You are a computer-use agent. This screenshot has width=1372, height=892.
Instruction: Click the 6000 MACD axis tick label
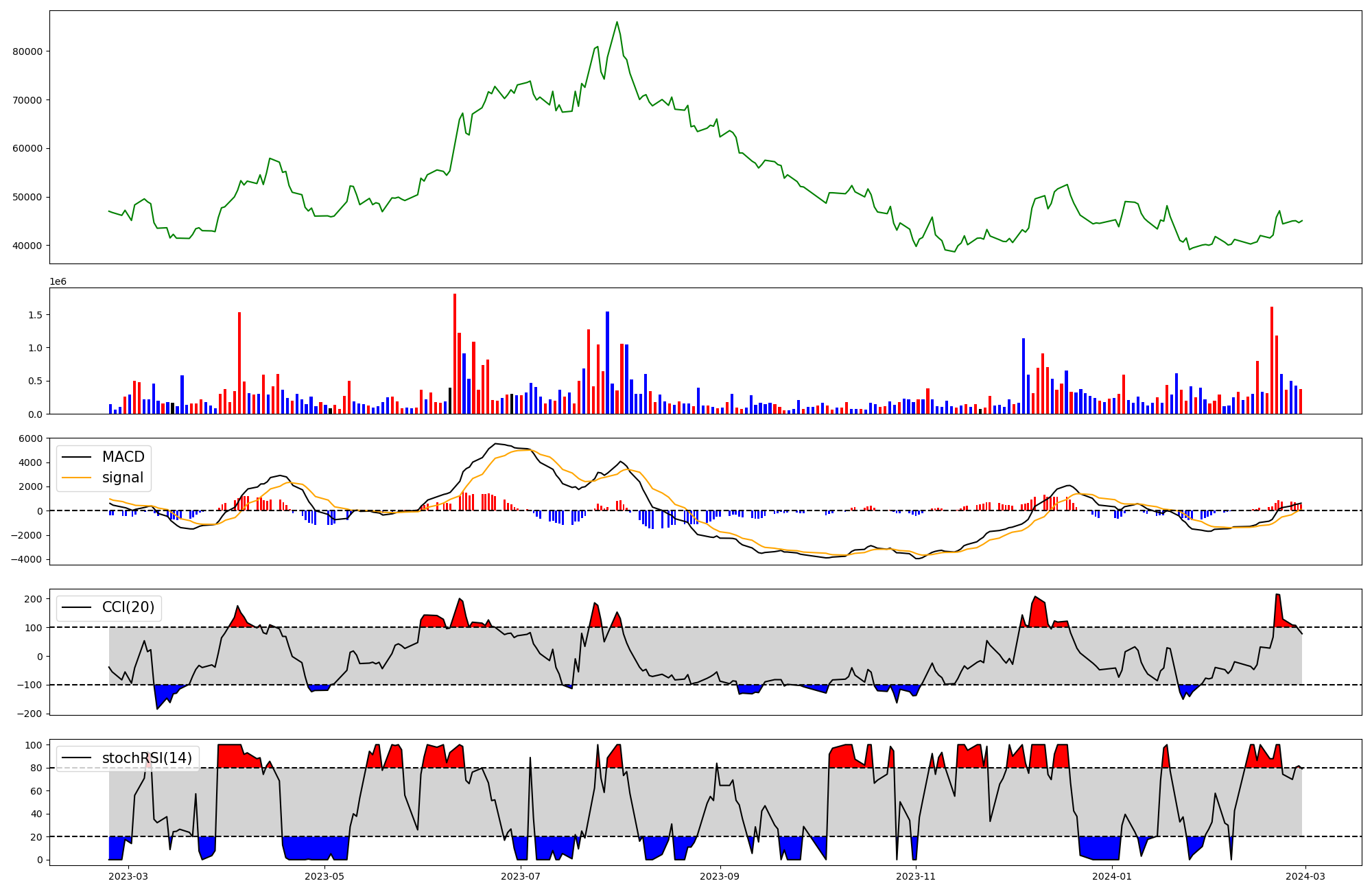pyautogui.click(x=30, y=438)
